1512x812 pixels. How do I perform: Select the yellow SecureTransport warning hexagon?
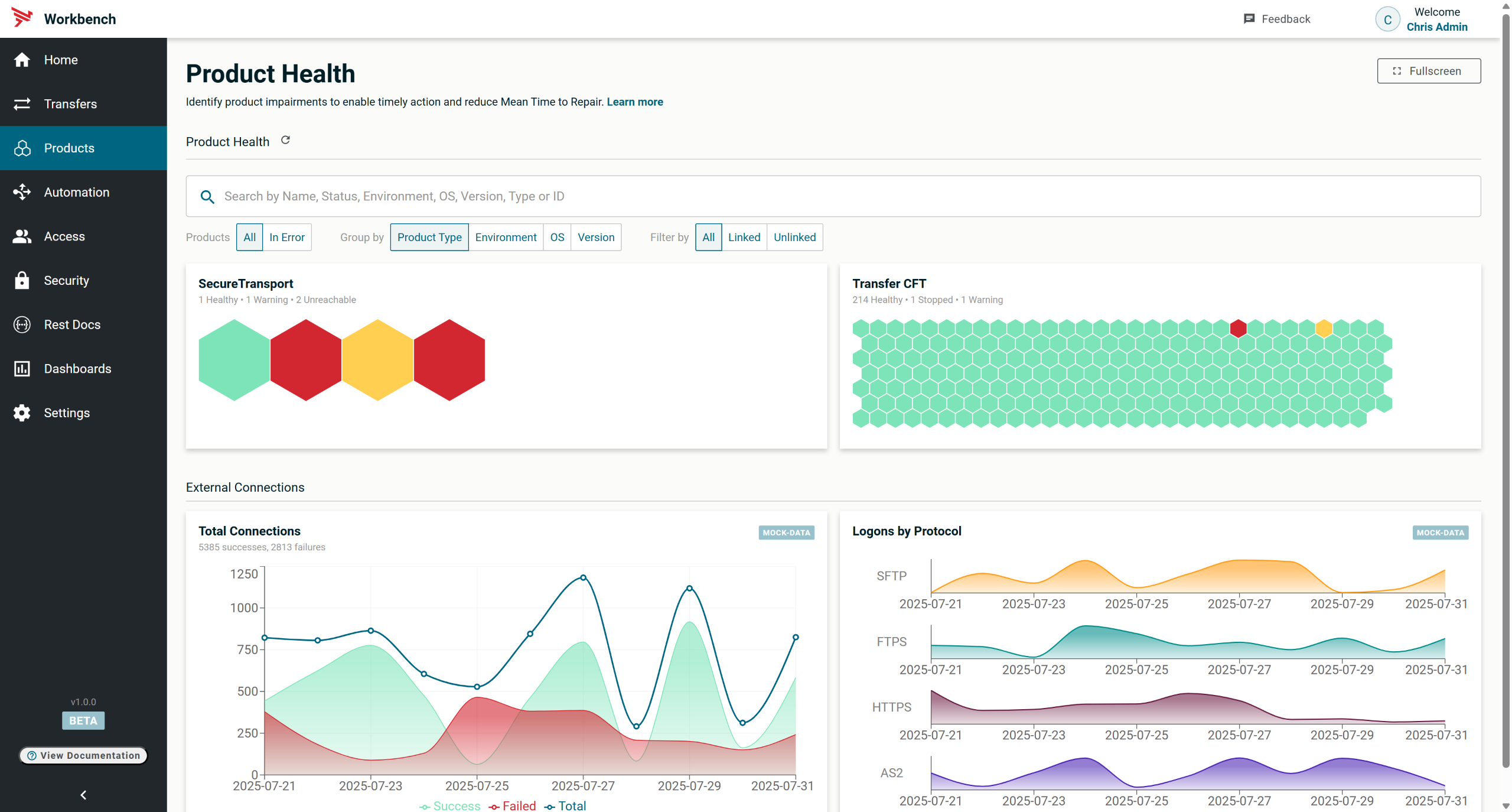[x=377, y=360]
